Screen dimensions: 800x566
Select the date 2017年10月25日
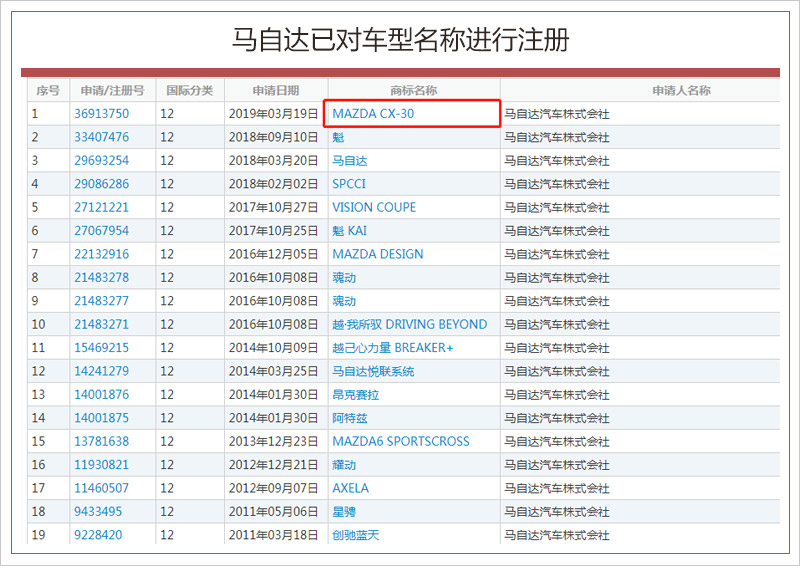(273, 231)
